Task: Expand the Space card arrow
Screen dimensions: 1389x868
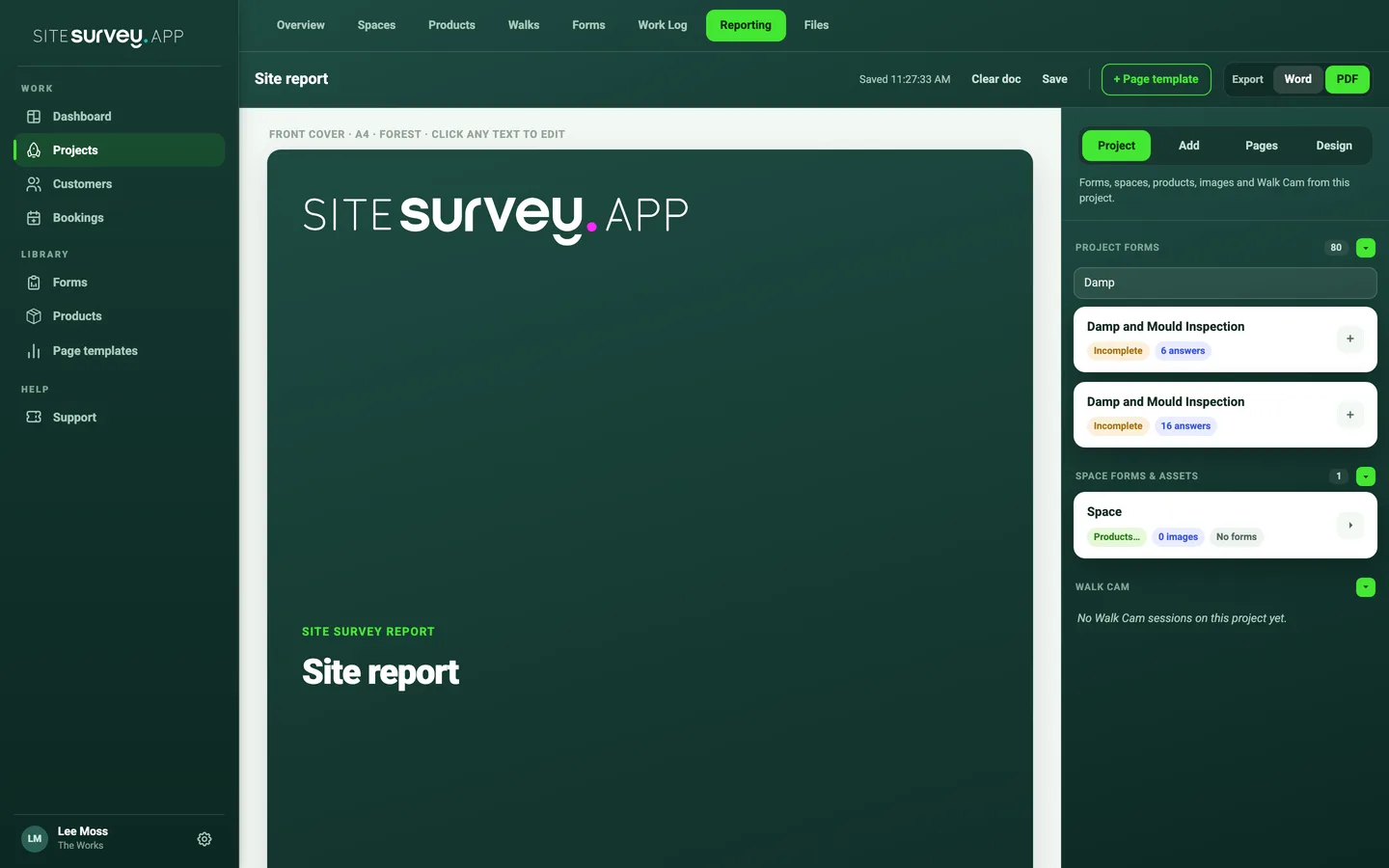Action: pyautogui.click(x=1350, y=526)
